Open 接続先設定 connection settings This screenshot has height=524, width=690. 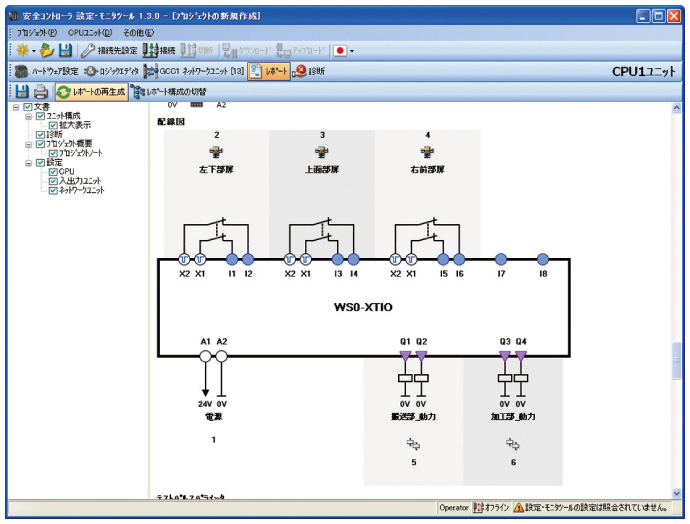pyautogui.click(x=109, y=50)
